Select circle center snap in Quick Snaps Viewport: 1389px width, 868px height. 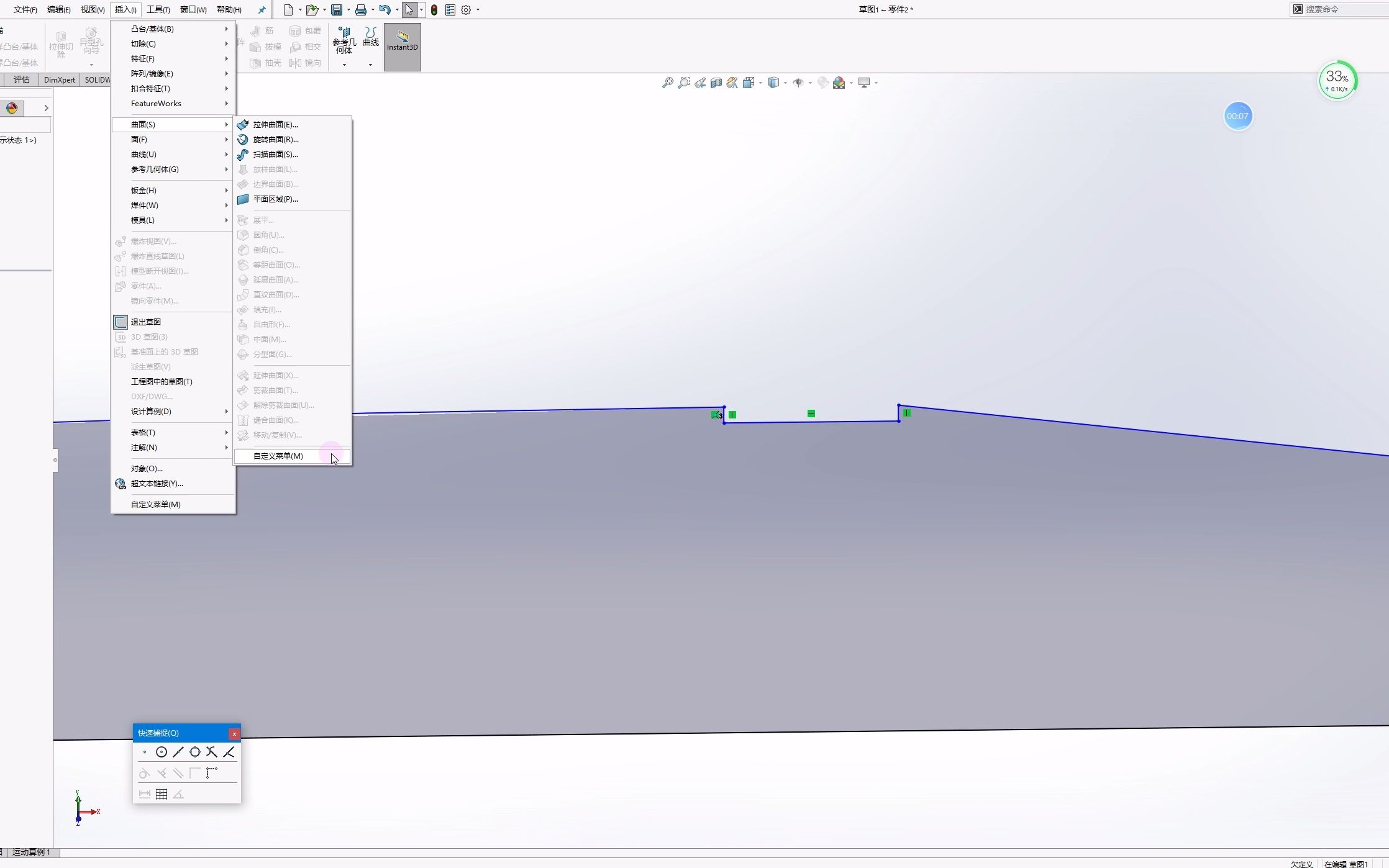162,753
